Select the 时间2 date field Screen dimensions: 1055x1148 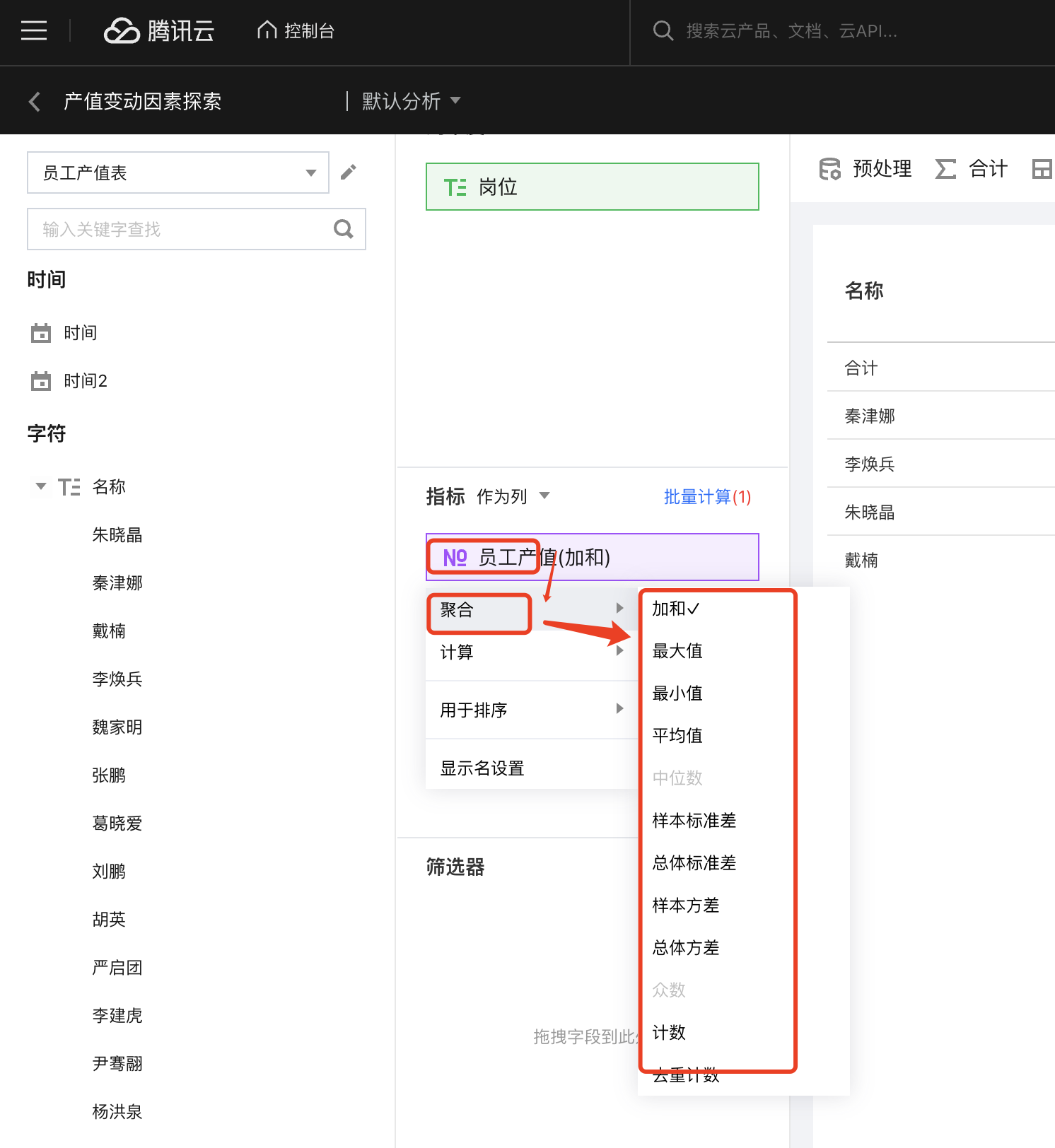click(x=85, y=381)
